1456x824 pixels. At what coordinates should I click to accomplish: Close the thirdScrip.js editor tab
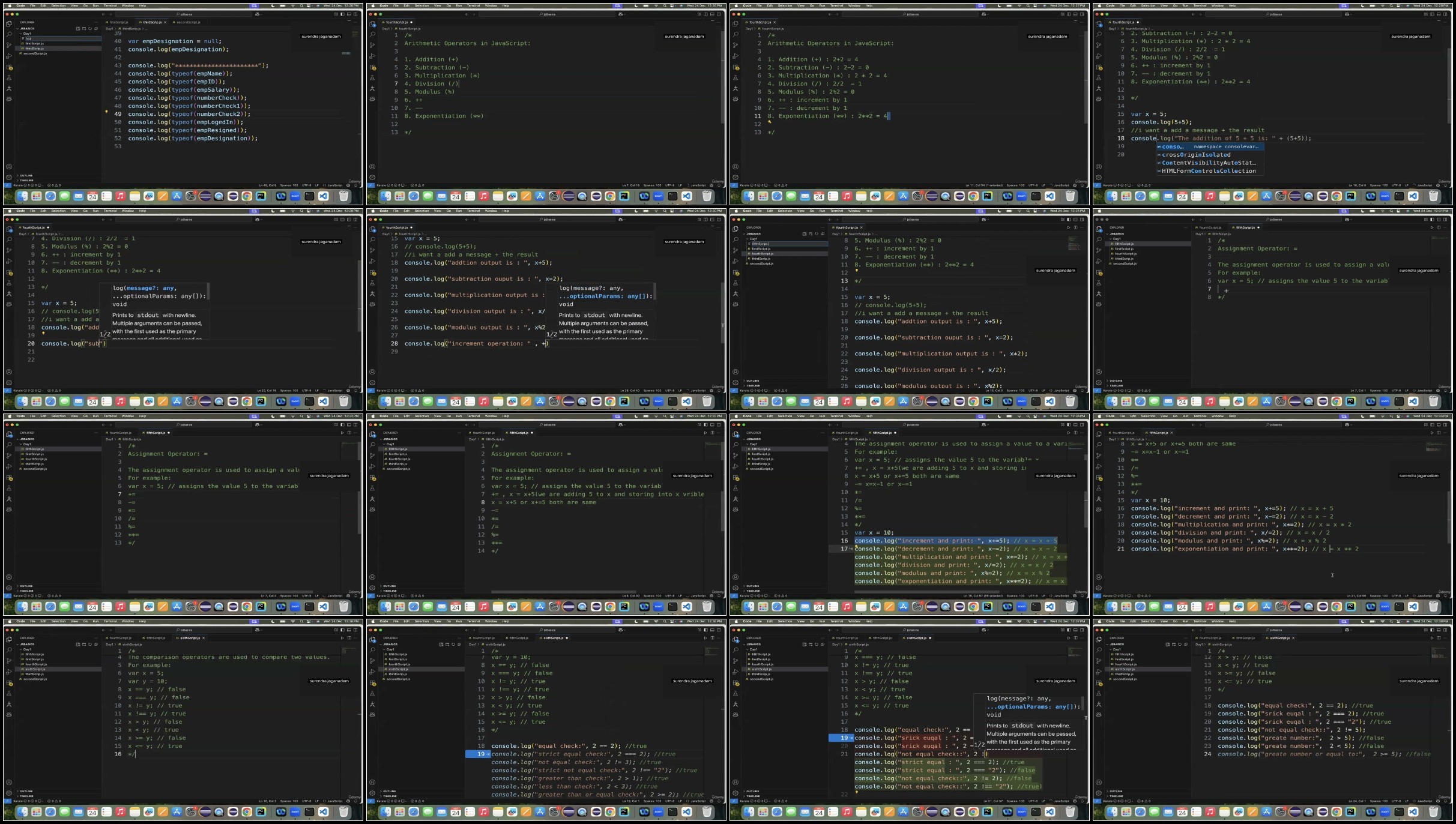(x=166, y=22)
